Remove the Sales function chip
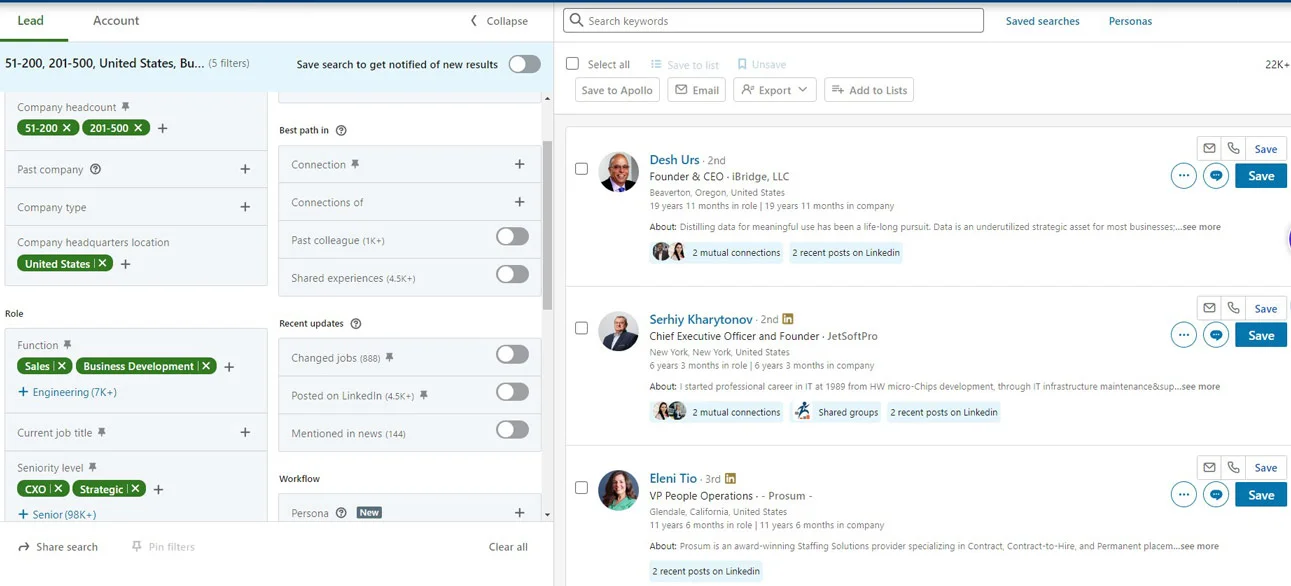1291x586 pixels. (62, 366)
